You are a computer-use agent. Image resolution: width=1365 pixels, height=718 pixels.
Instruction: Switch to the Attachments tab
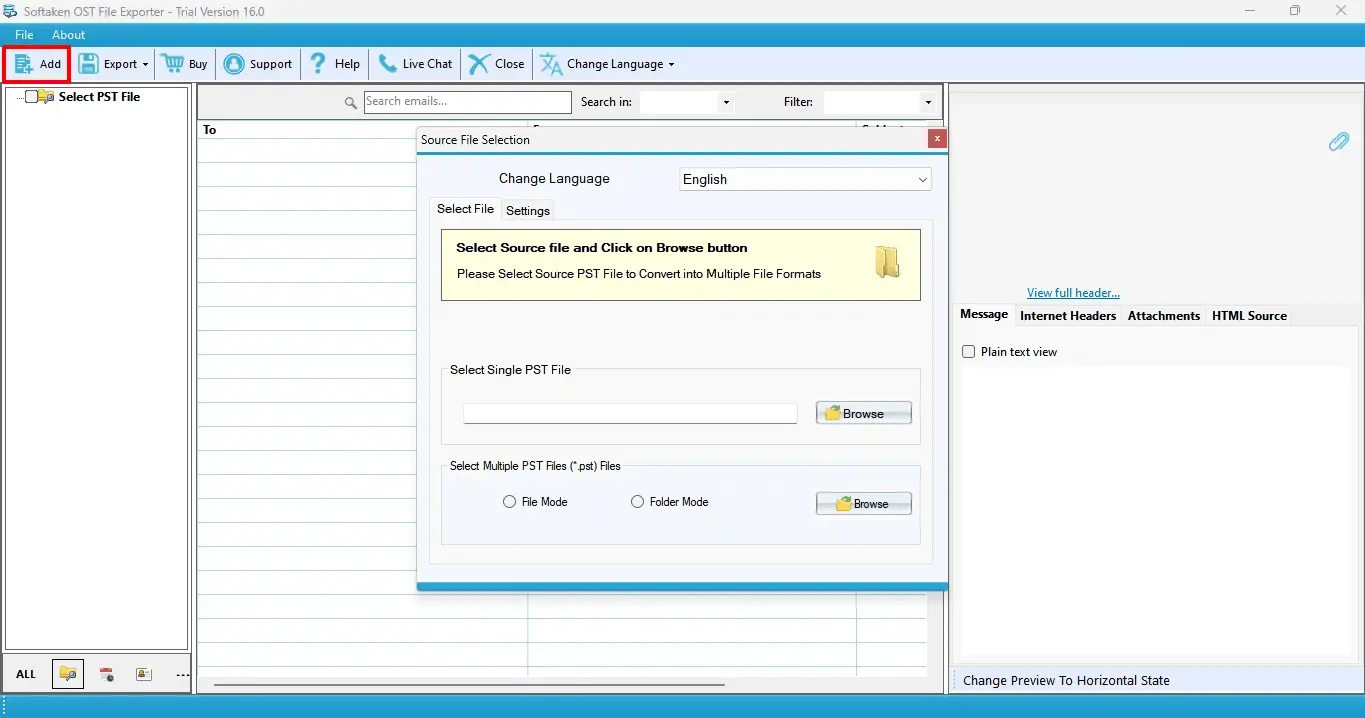click(1164, 315)
